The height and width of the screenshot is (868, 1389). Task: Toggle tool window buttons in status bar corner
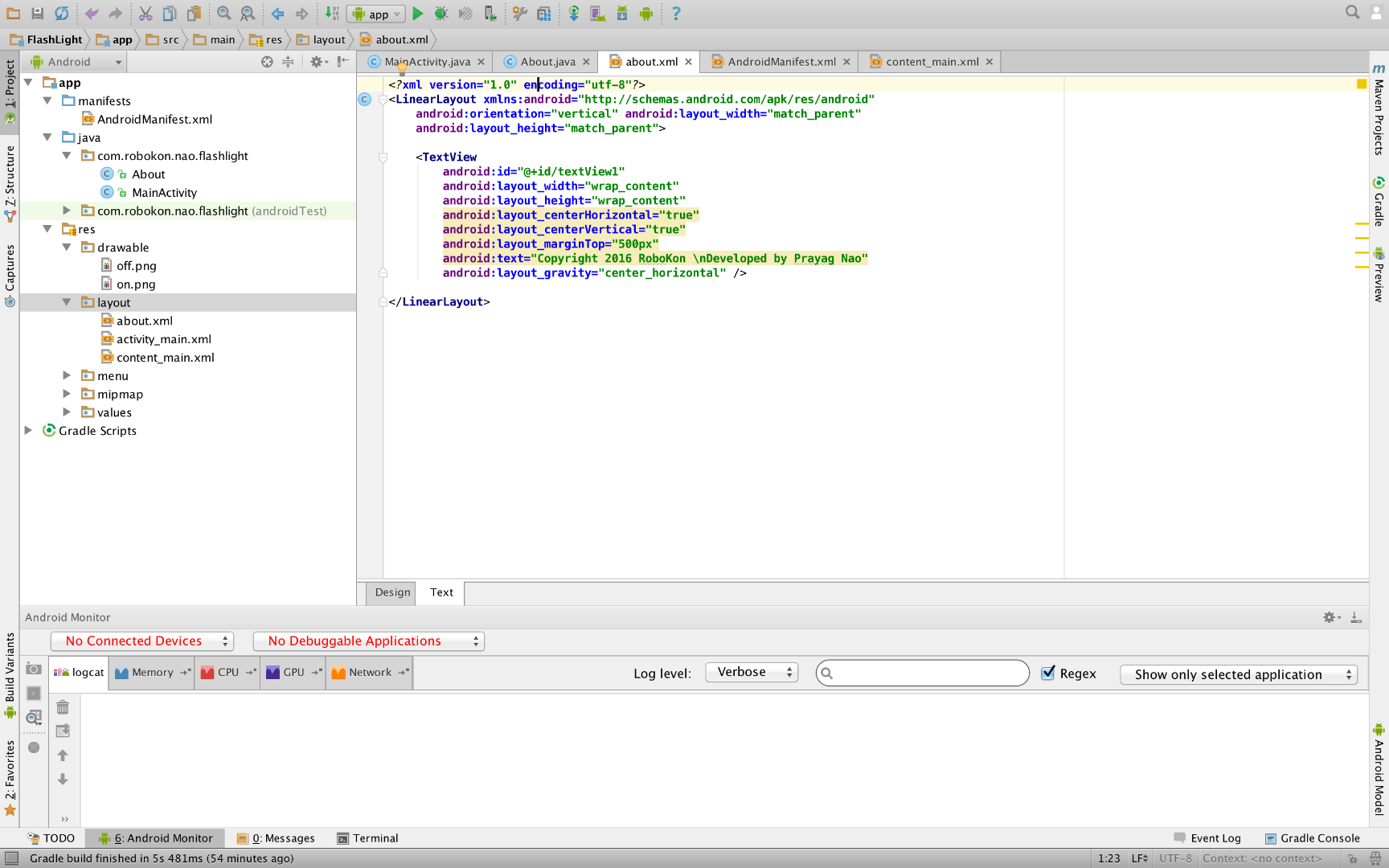[x=11, y=858]
